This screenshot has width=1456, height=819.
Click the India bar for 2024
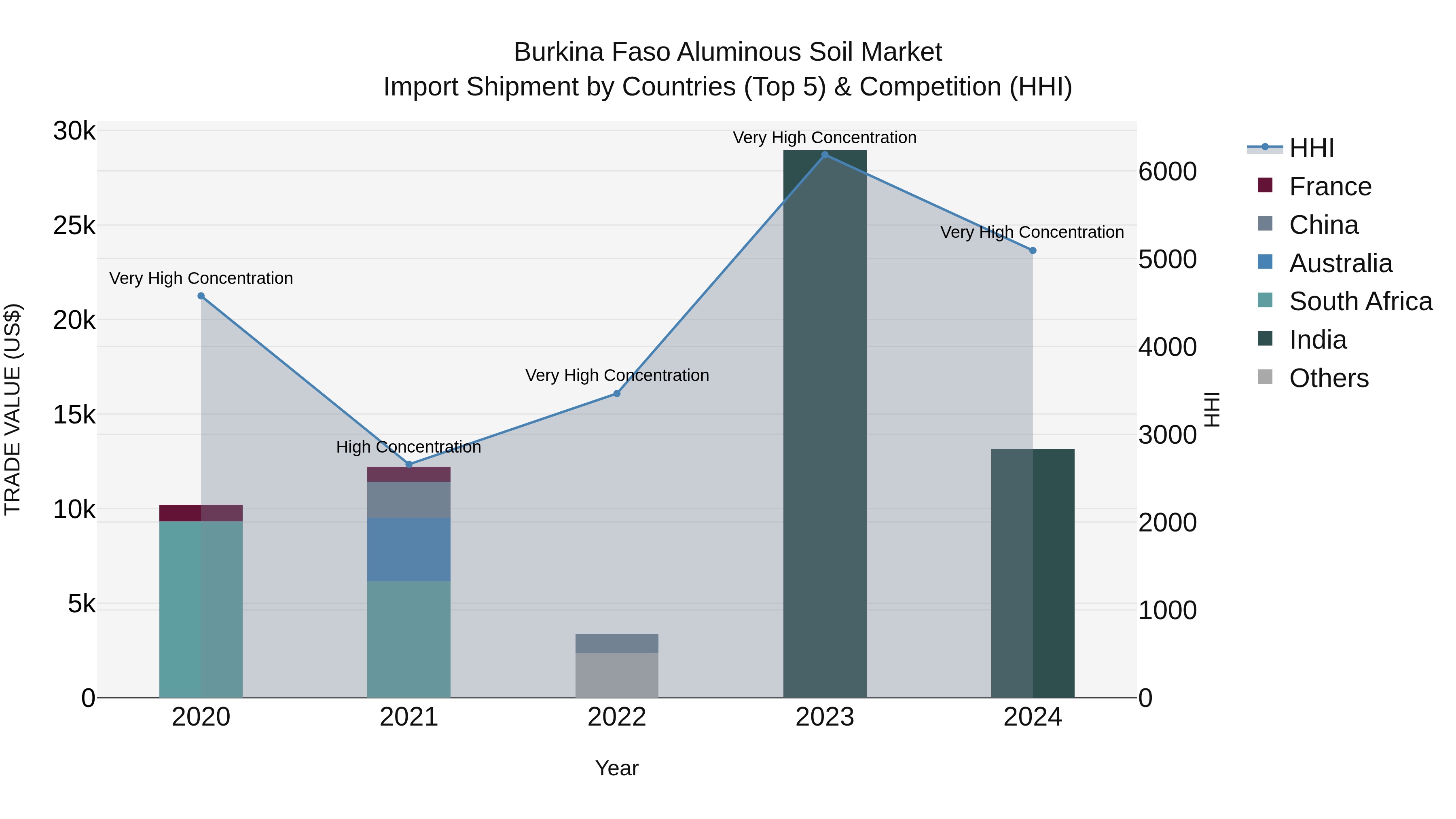point(1033,573)
